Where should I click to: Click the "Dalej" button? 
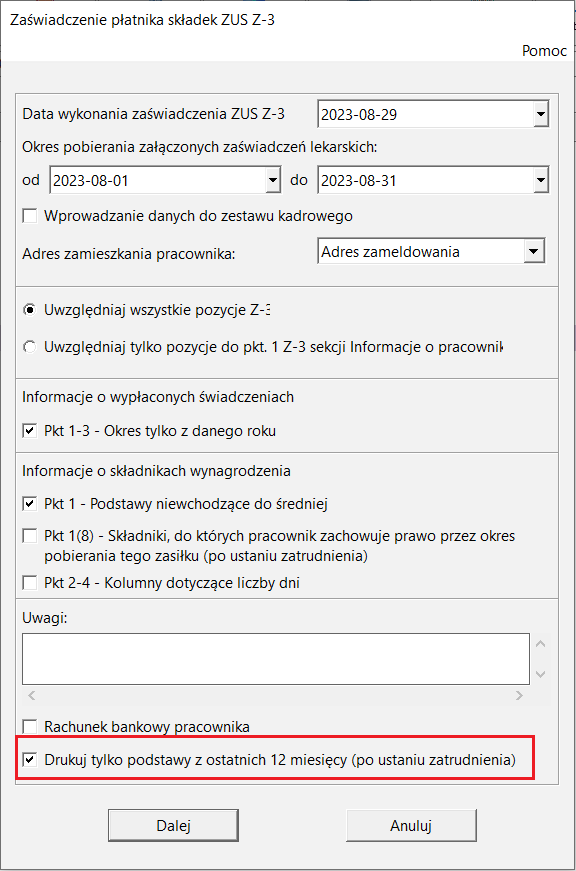(x=172, y=825)
